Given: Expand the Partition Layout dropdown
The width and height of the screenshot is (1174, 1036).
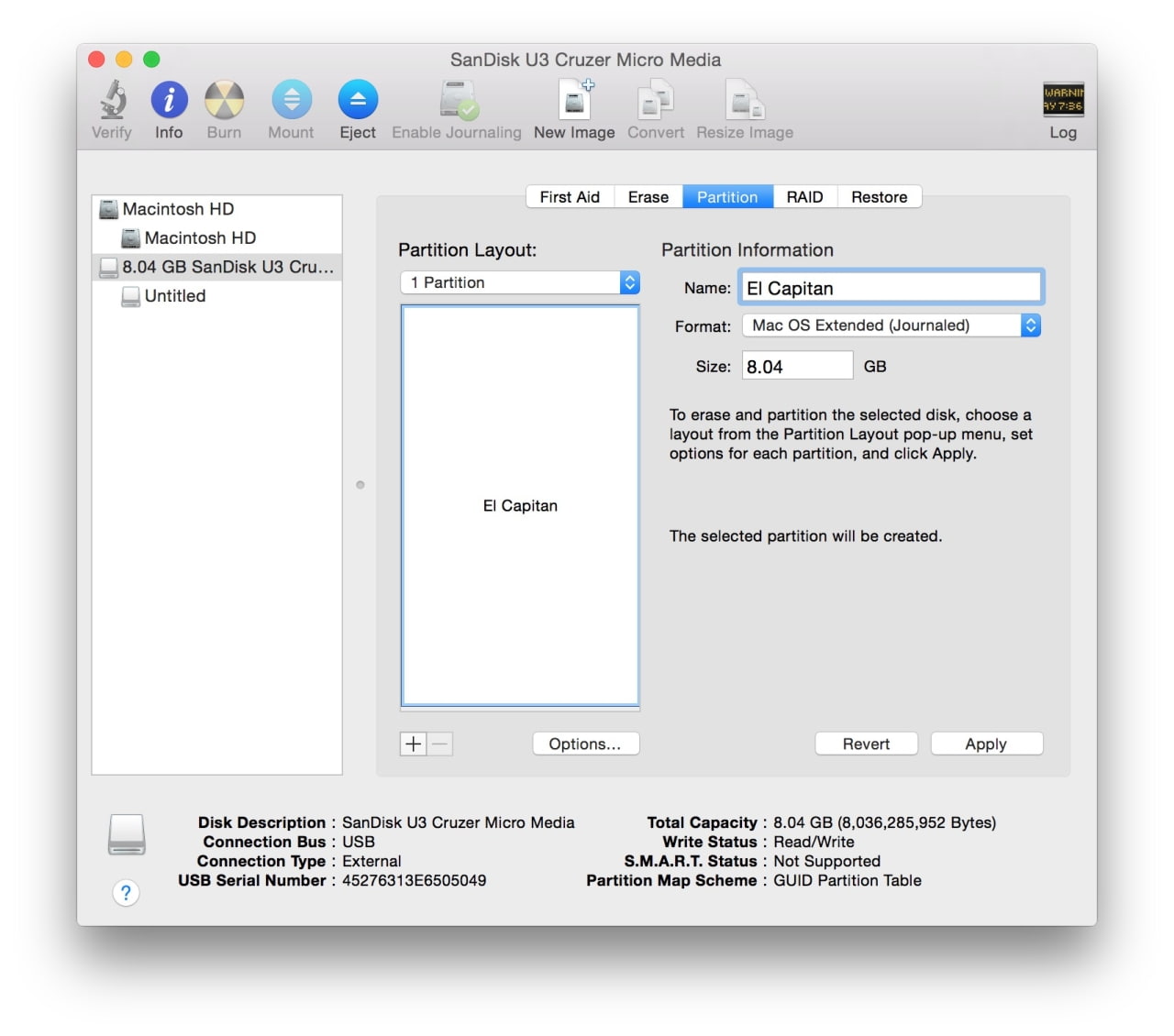Looking at the screenshot, I should pos(520,282).
